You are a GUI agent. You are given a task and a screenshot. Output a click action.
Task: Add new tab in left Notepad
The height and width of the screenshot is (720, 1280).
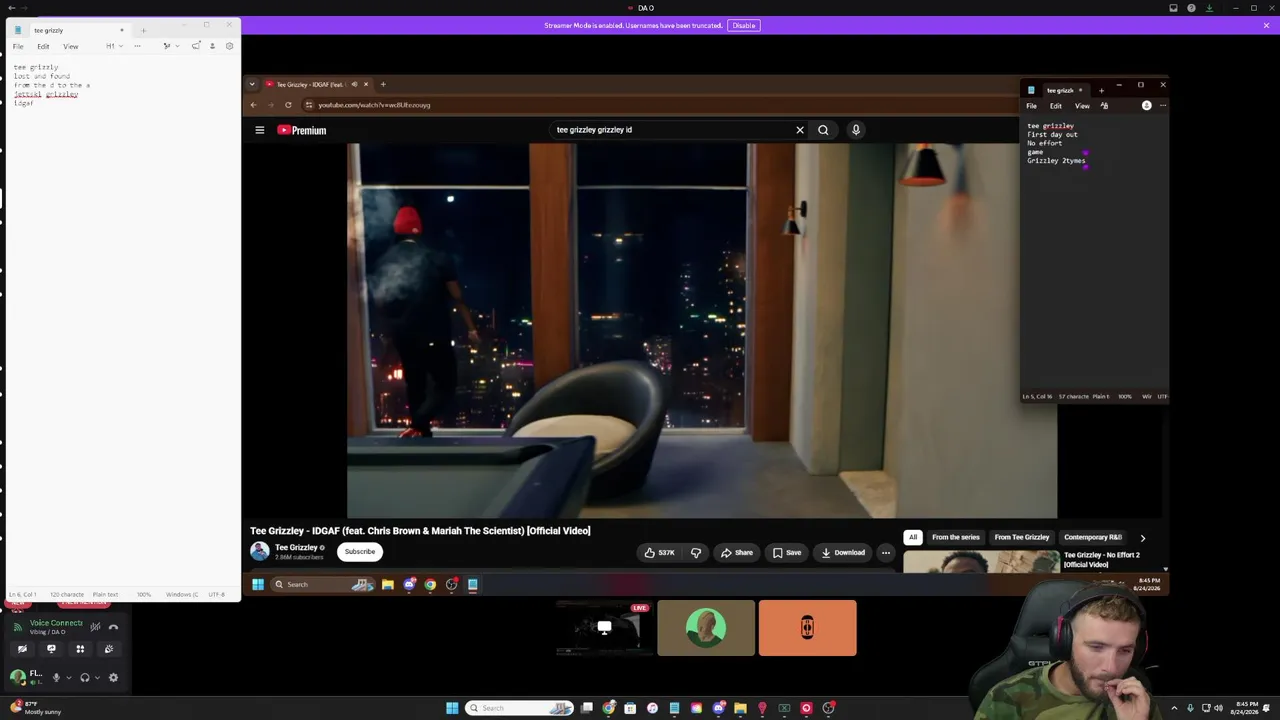click(143, 30)
